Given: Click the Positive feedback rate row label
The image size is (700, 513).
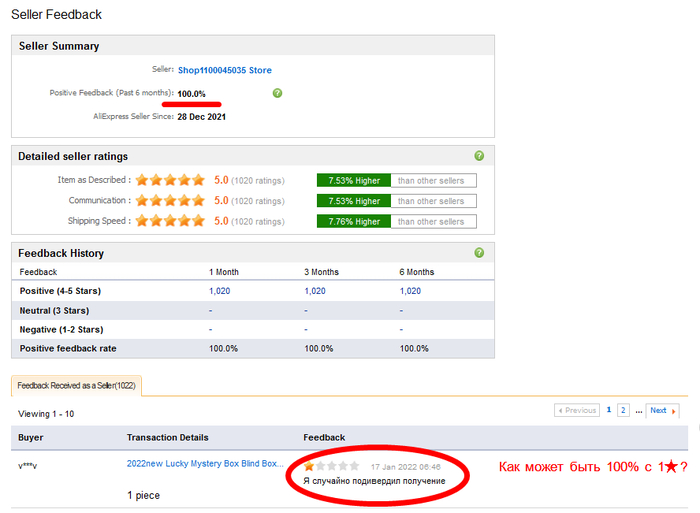Looking at the screenshot, I should [68, 348].
